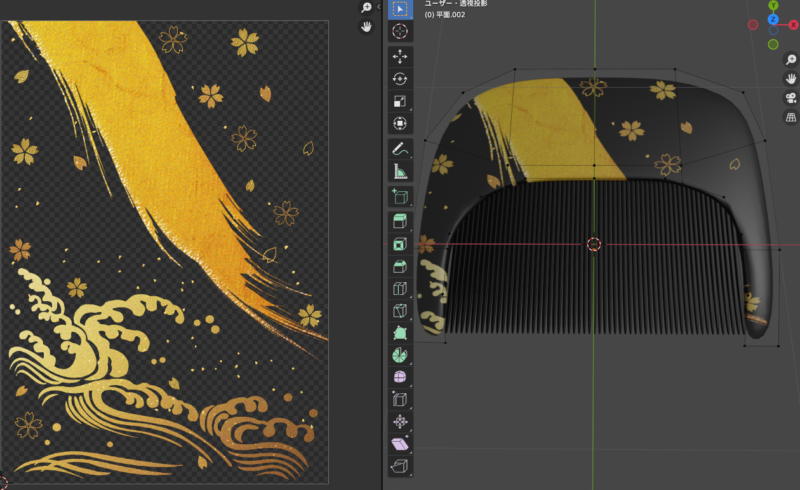Activate the Spin tool
This screenshot has height=490, width=800.
(x=400, y=355)
